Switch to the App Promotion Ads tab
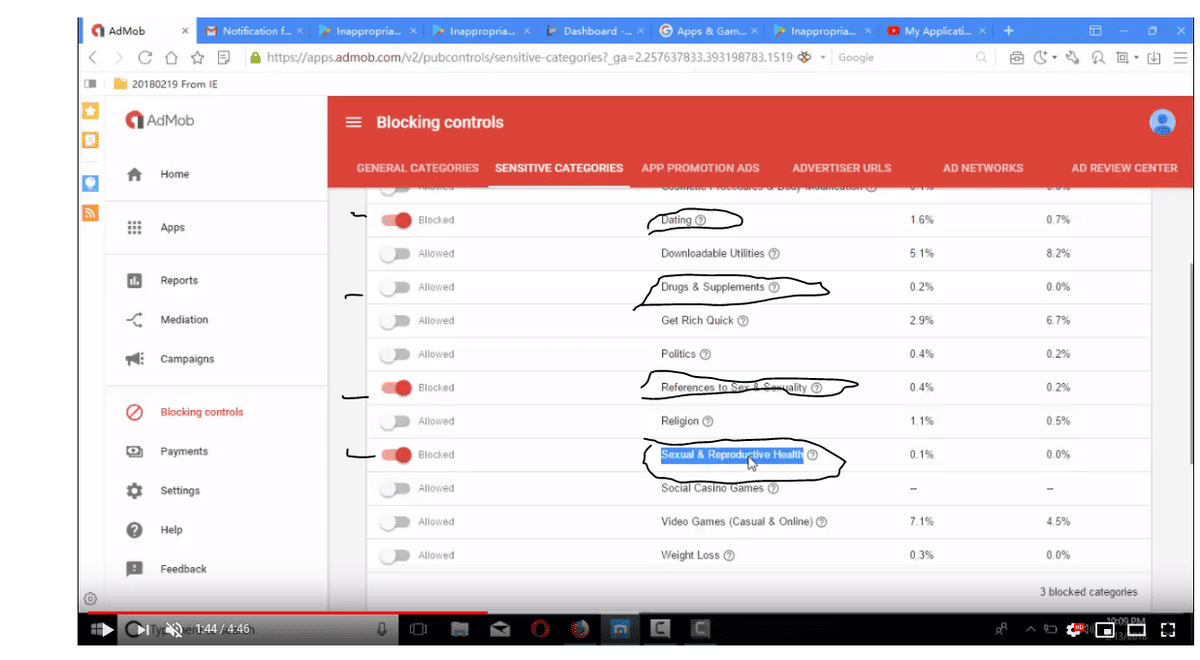1200x660 pixels. 701,168
